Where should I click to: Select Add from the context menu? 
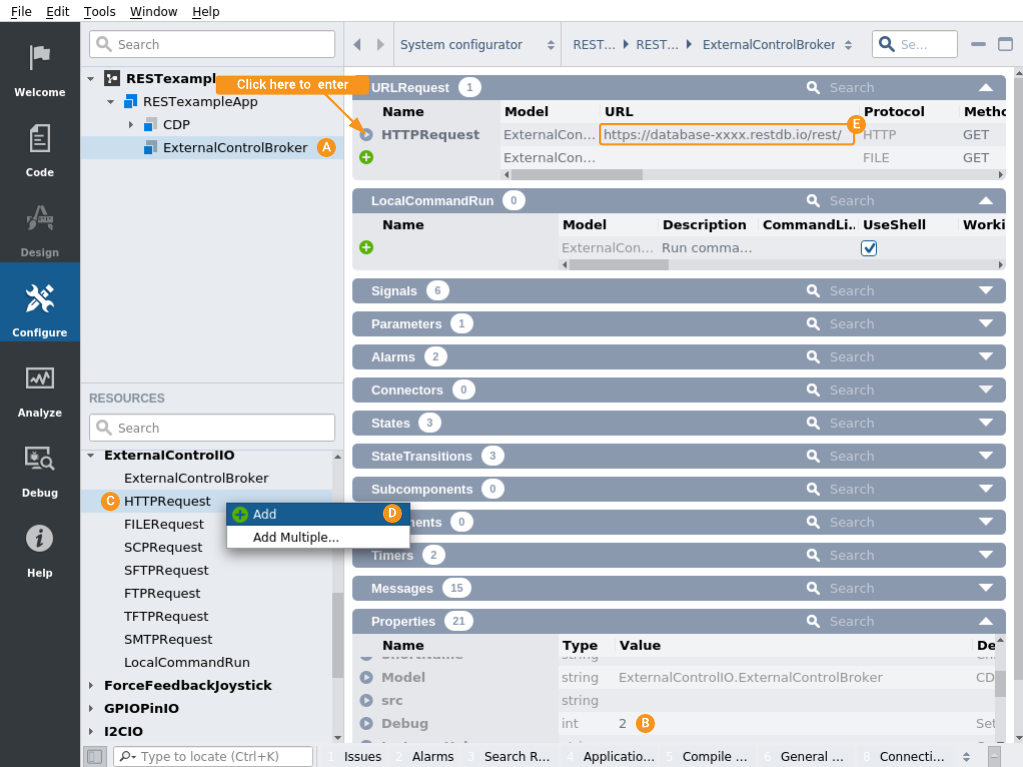tap(265, 514)
